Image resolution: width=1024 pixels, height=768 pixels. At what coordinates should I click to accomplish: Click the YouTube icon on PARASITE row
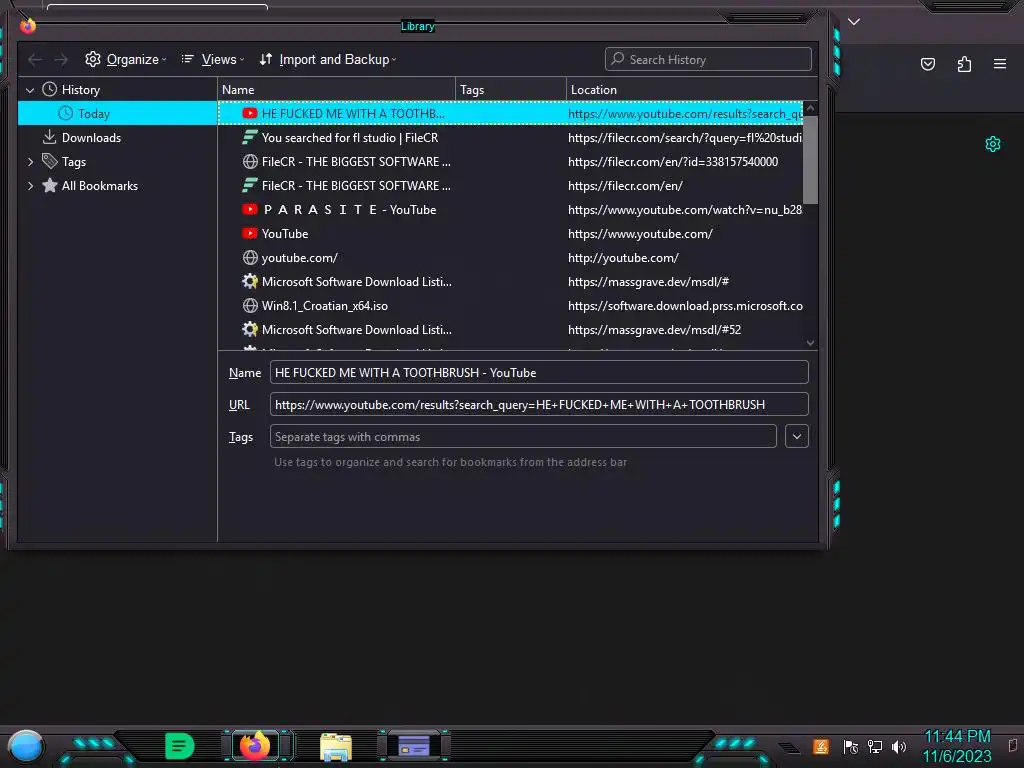click(249, 209)
